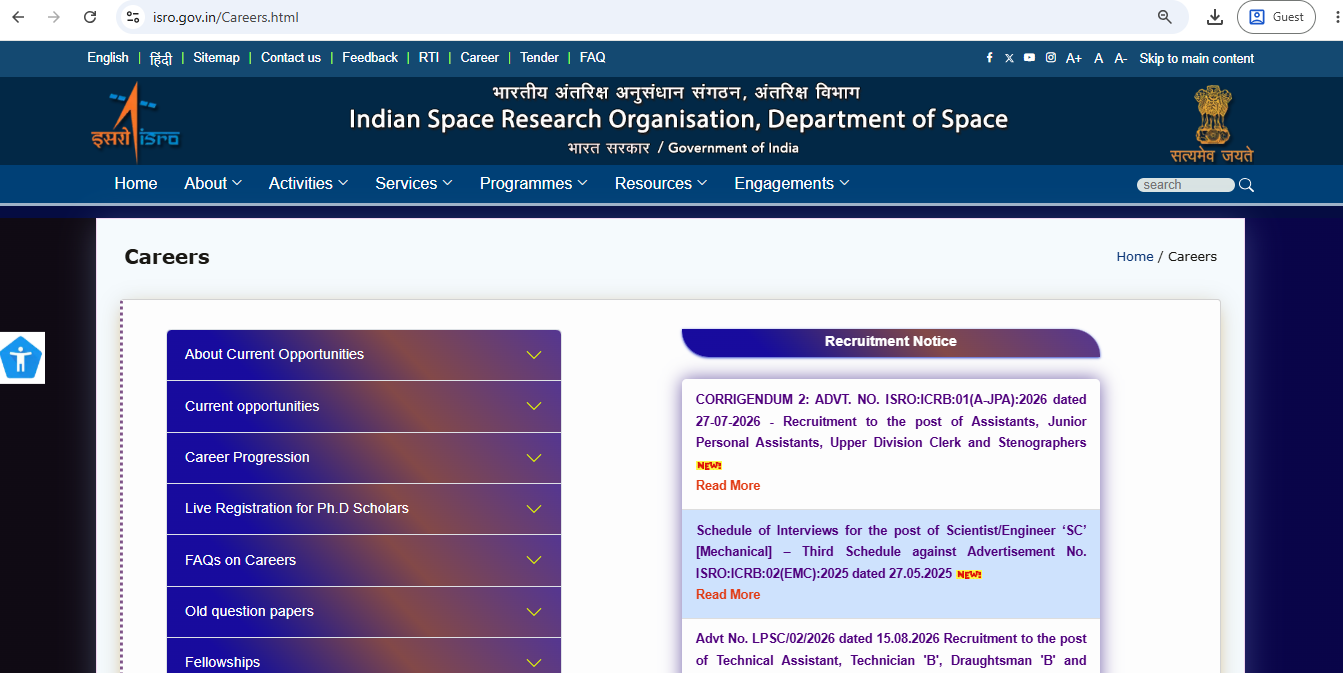Go back using browser back arrow

coord(18,17)
